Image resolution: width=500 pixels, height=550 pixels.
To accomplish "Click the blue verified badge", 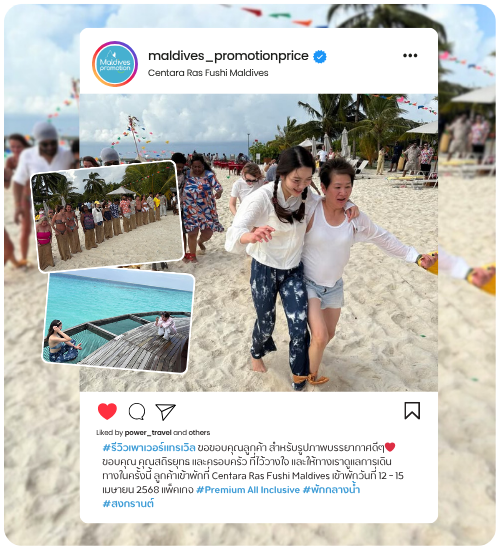I will tap(320, 56).
